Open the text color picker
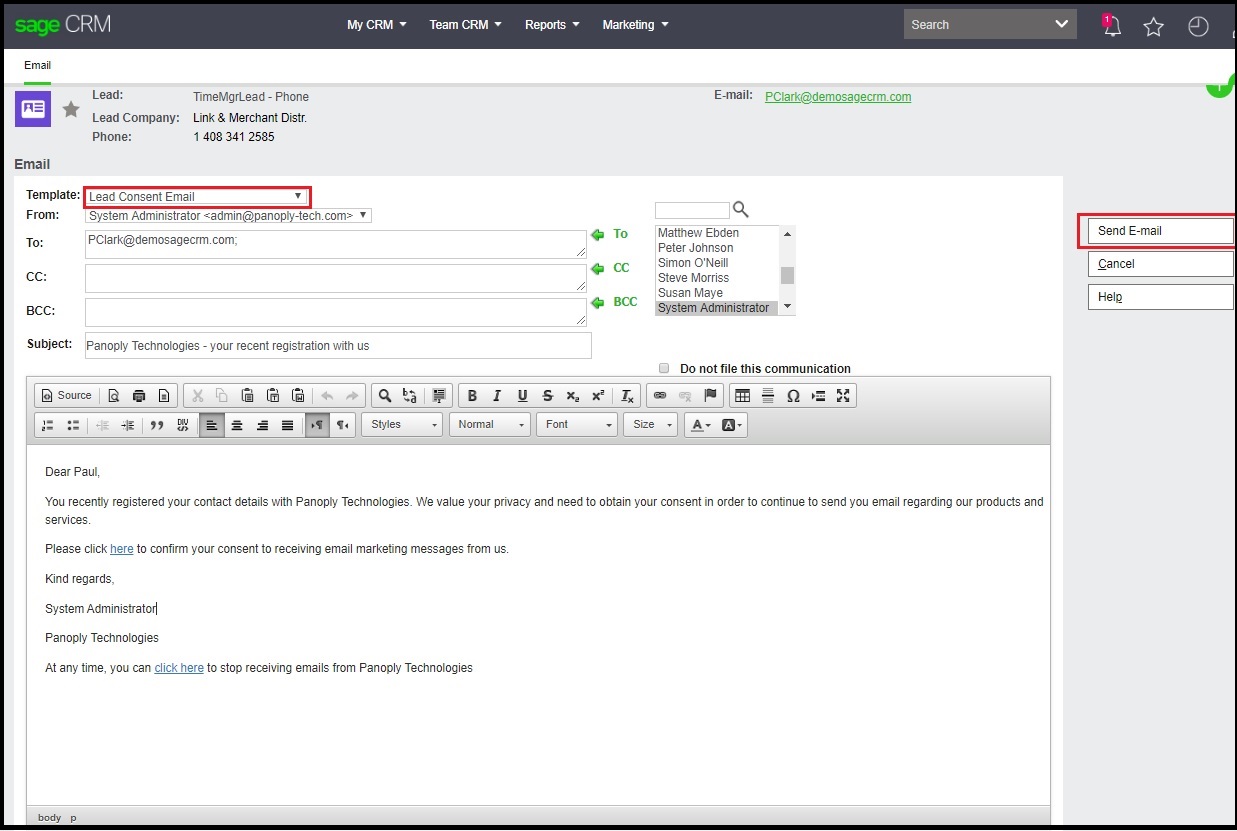Image resolution: width=1237 pixels, height=831 pixels. click(699, 425)
